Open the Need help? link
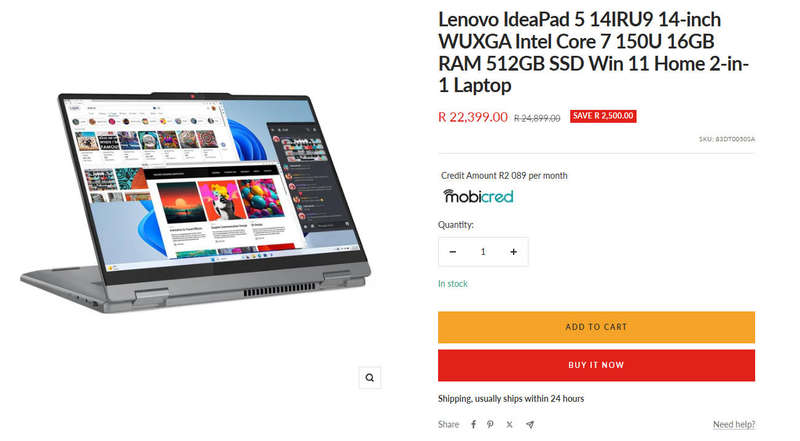Screen dimensions: 800x441 pos(734,424)
